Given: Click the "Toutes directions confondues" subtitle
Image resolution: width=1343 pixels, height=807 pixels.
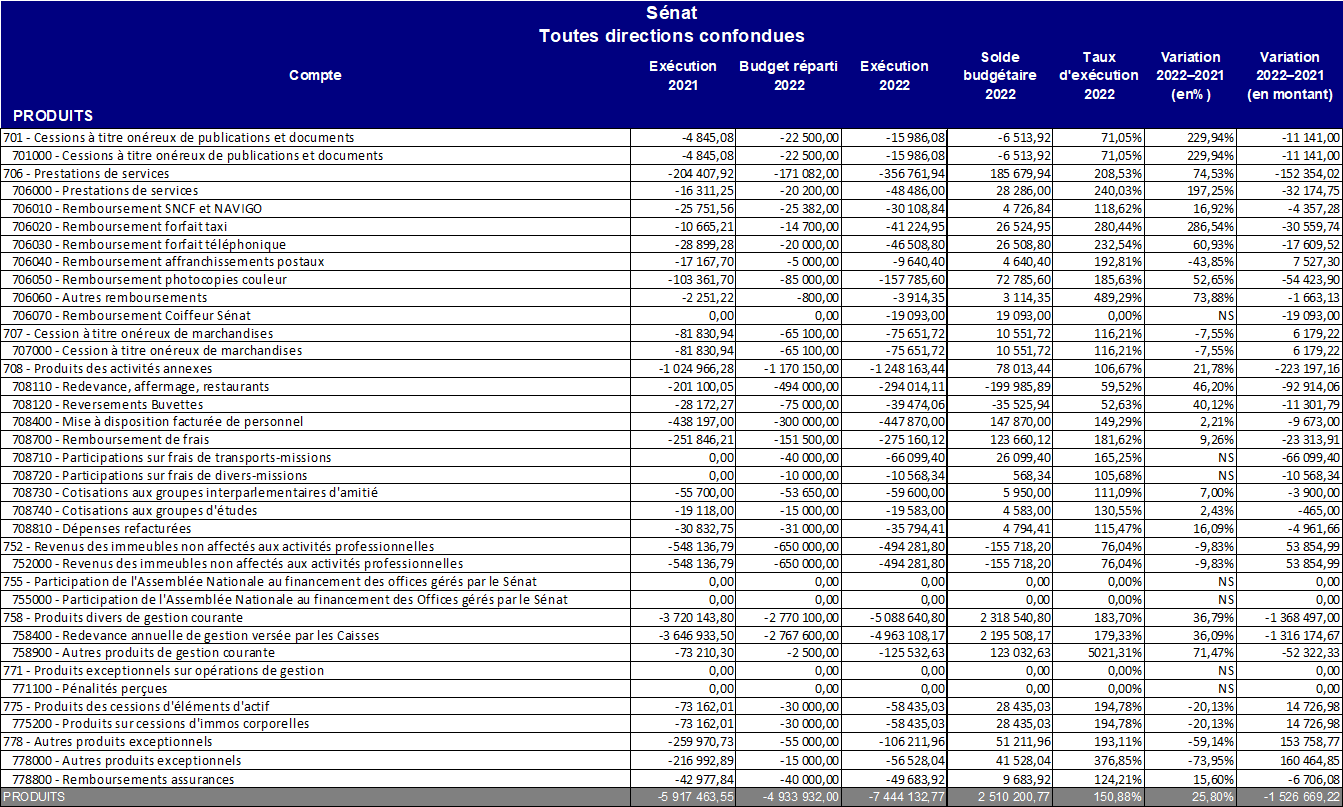Looking at the screenshot, I should pyautogui.click(x=671, y=36).
